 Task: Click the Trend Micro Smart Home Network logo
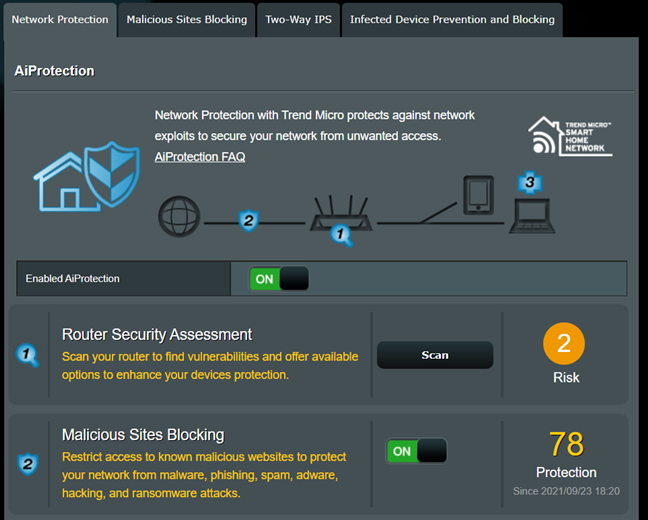pyautogui.click(x=570, y=136)
